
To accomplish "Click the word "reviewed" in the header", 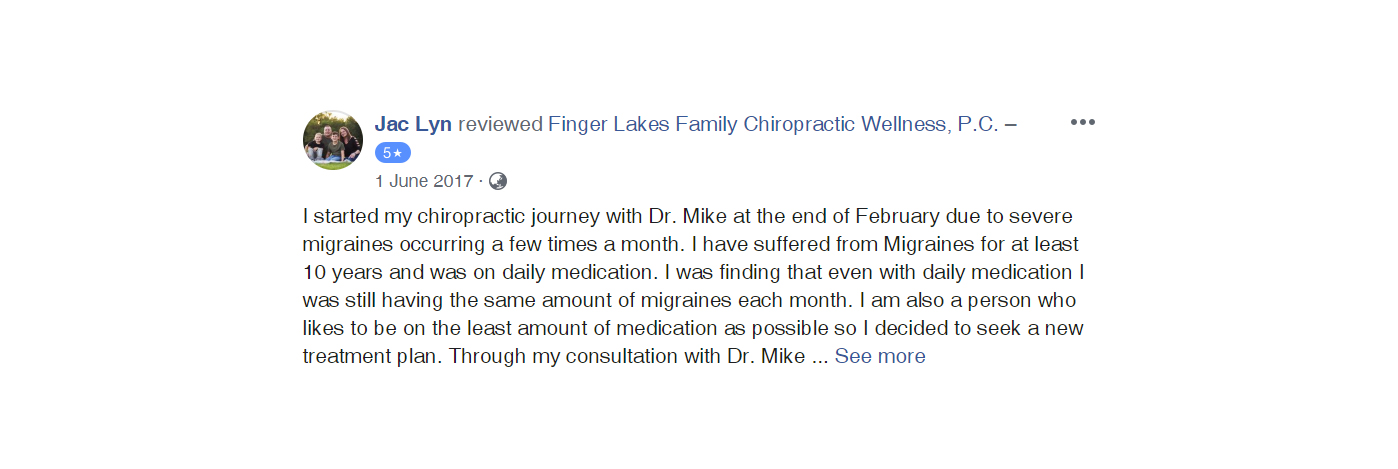I will 500,124.
